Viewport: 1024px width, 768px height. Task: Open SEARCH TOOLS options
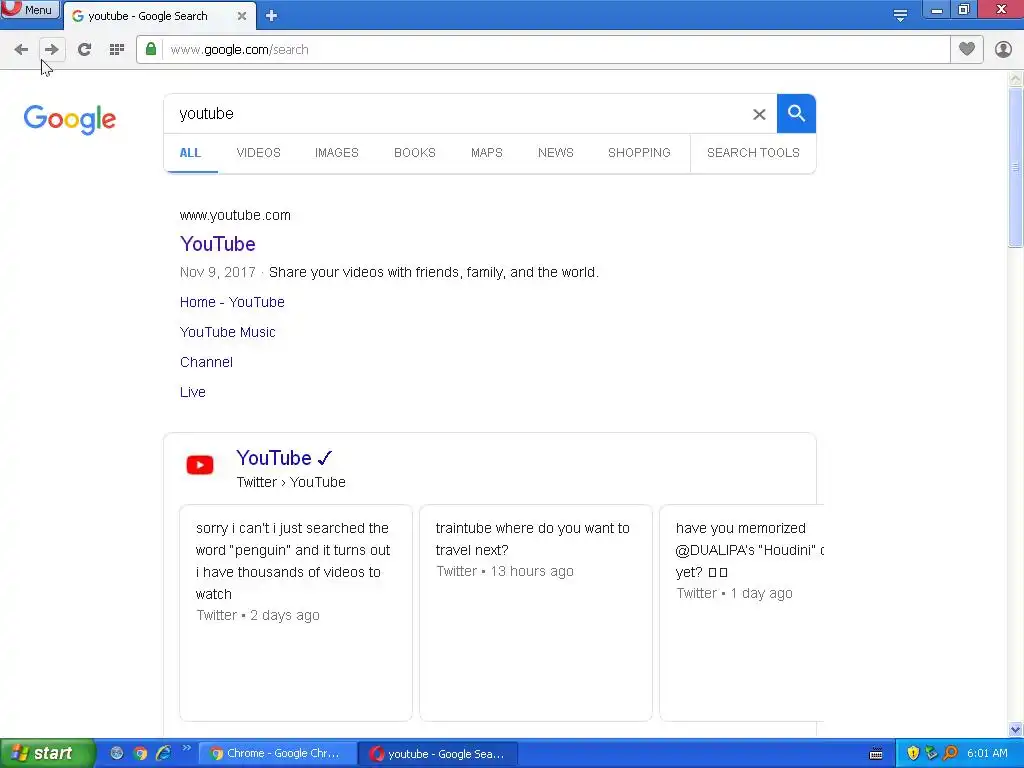tap(753, 153)
